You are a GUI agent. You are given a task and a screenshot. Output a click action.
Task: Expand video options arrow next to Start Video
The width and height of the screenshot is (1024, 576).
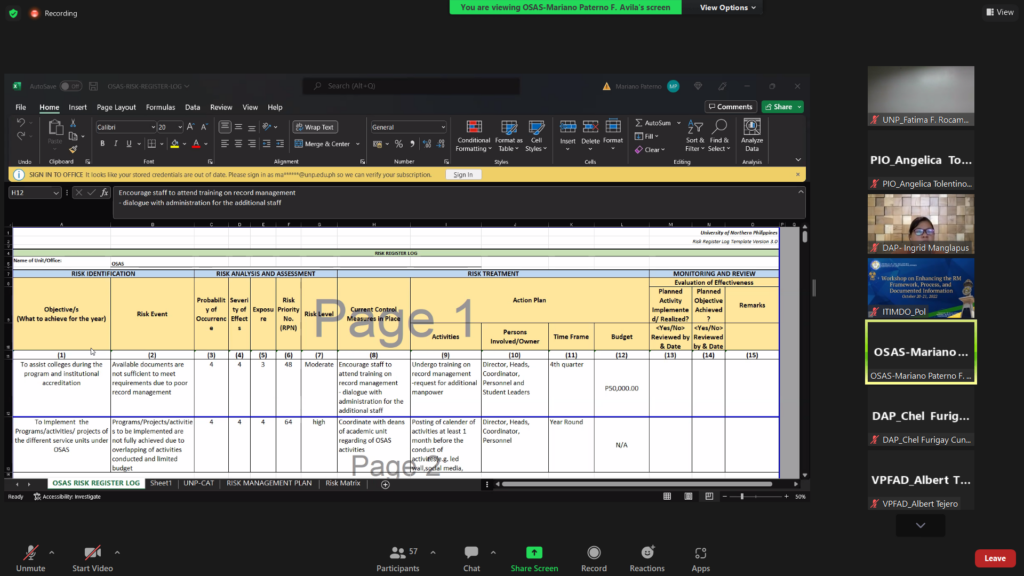[x=117, y=552]
